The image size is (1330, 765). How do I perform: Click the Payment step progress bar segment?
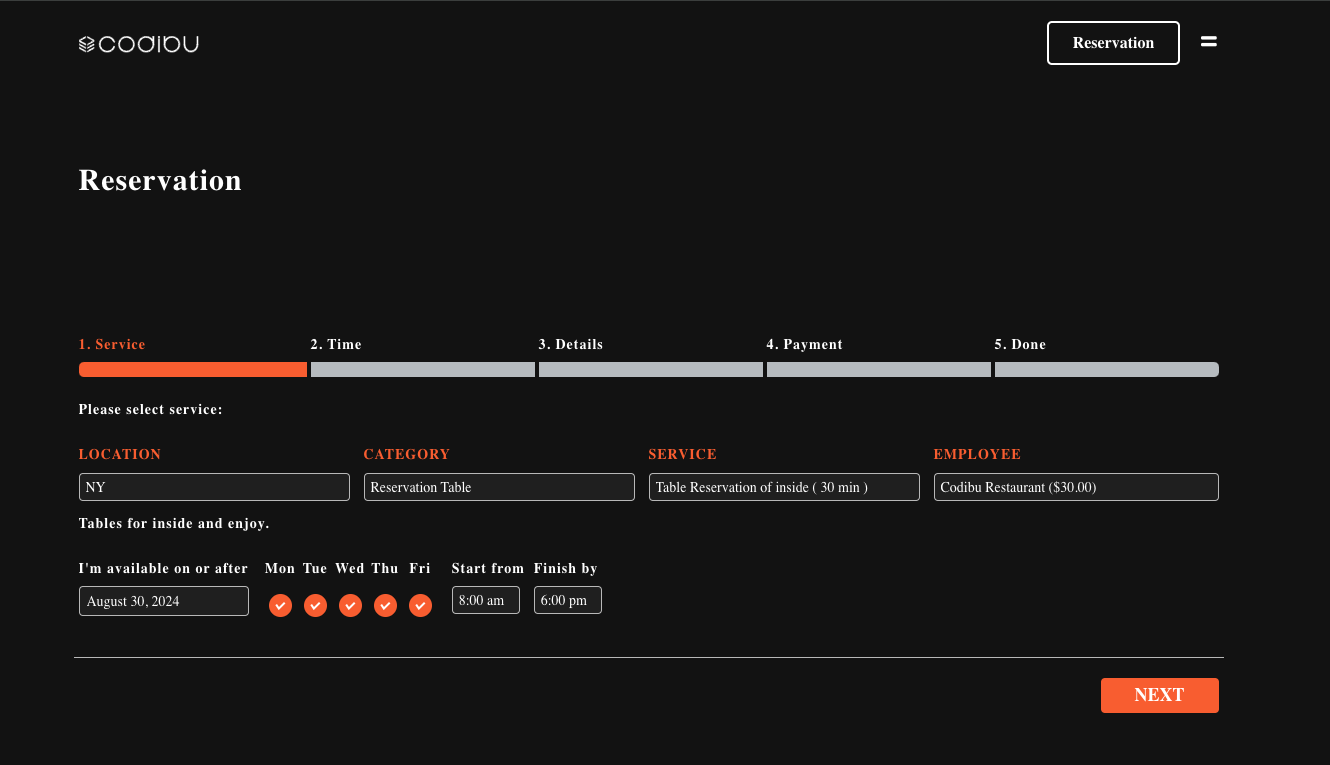pos(878,370)
